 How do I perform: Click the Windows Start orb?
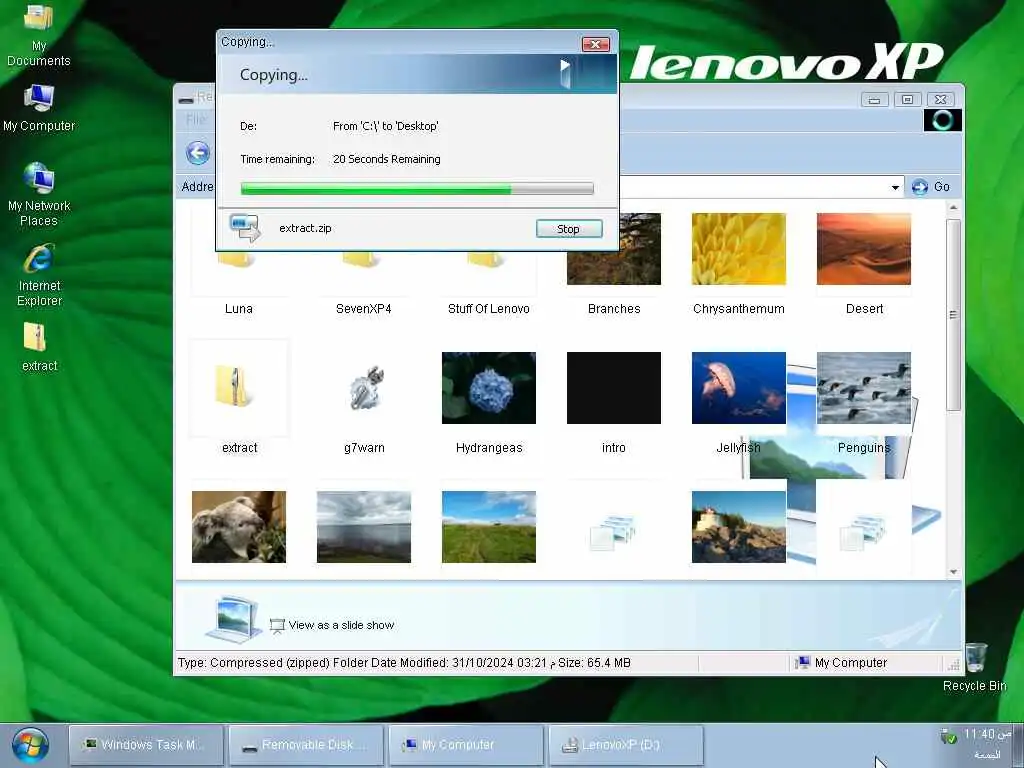coord(30,745)
